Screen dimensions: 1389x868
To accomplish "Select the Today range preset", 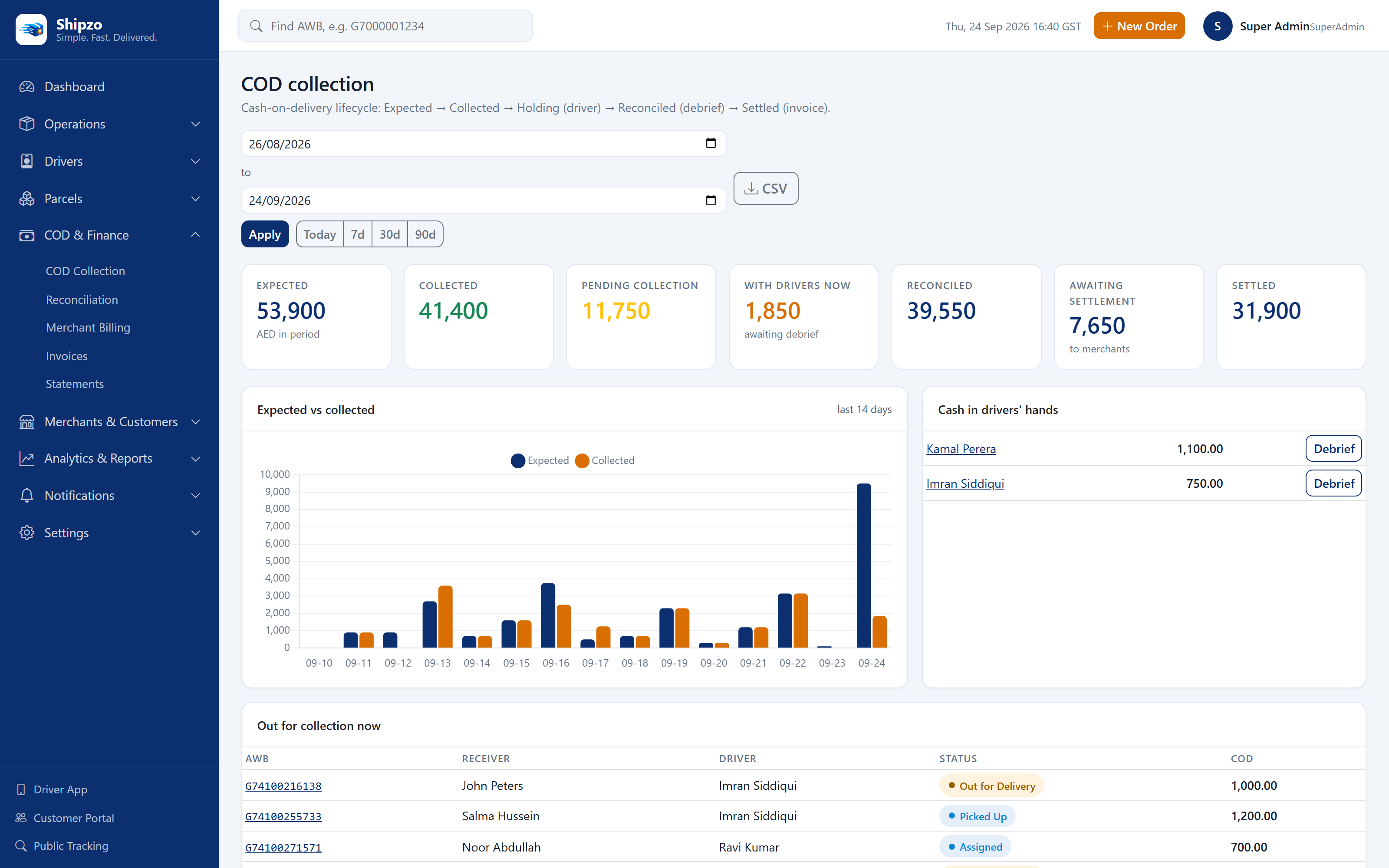I will coord(320,234).
